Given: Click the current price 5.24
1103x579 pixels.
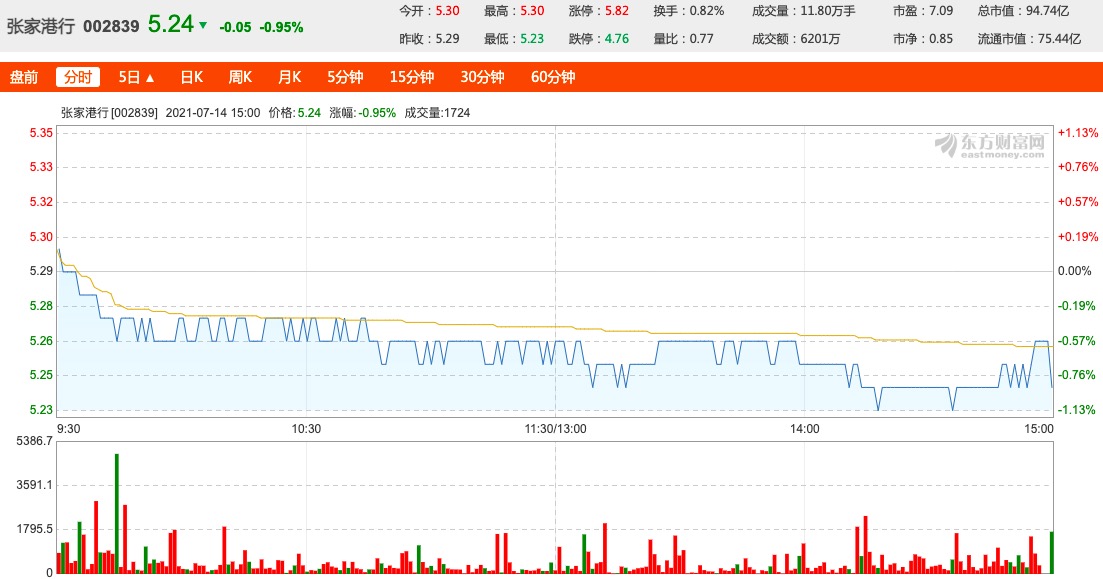Looking at the screenshot, I should [170, 25].
